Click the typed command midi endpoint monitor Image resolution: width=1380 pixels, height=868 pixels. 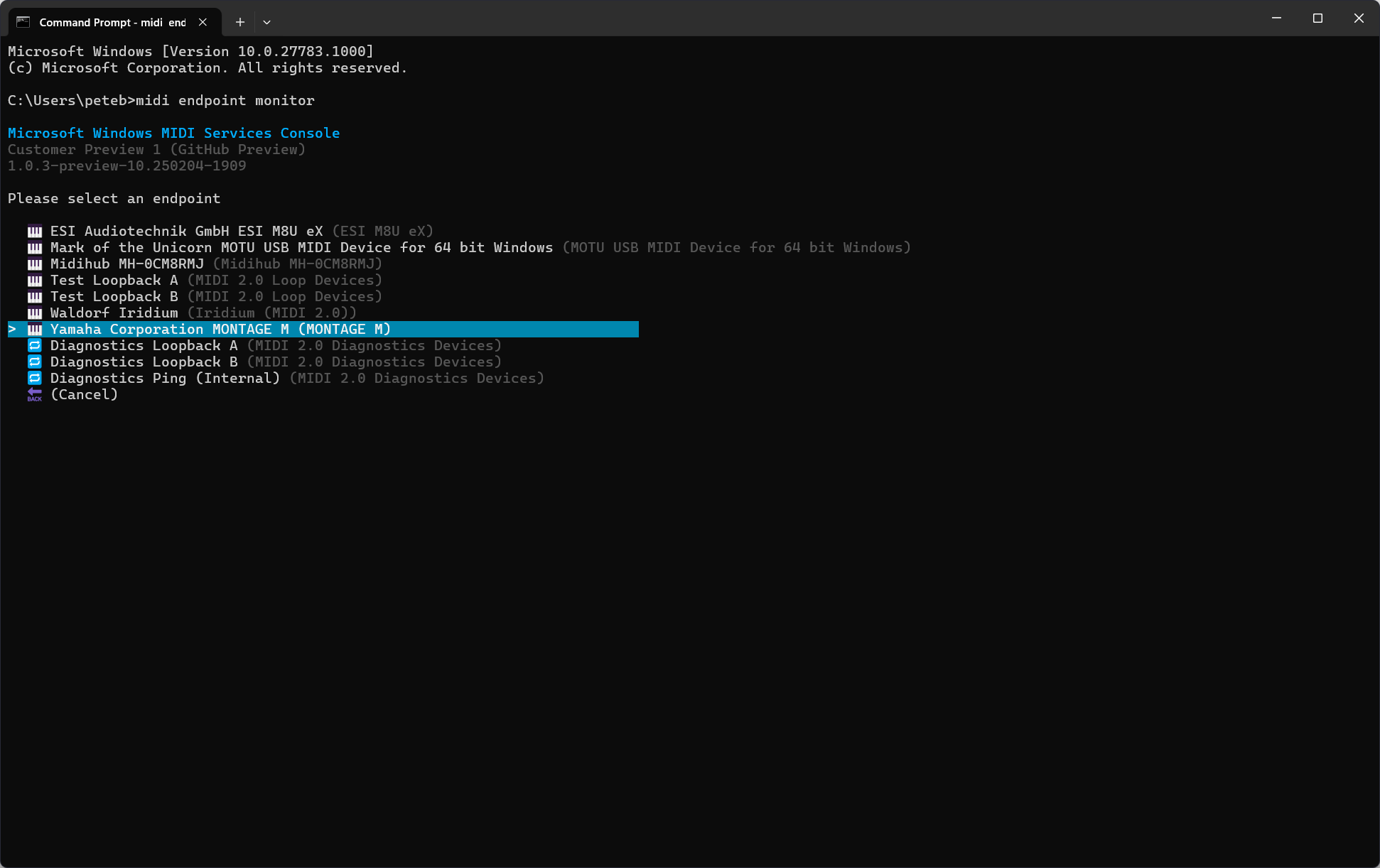[225, 101]
